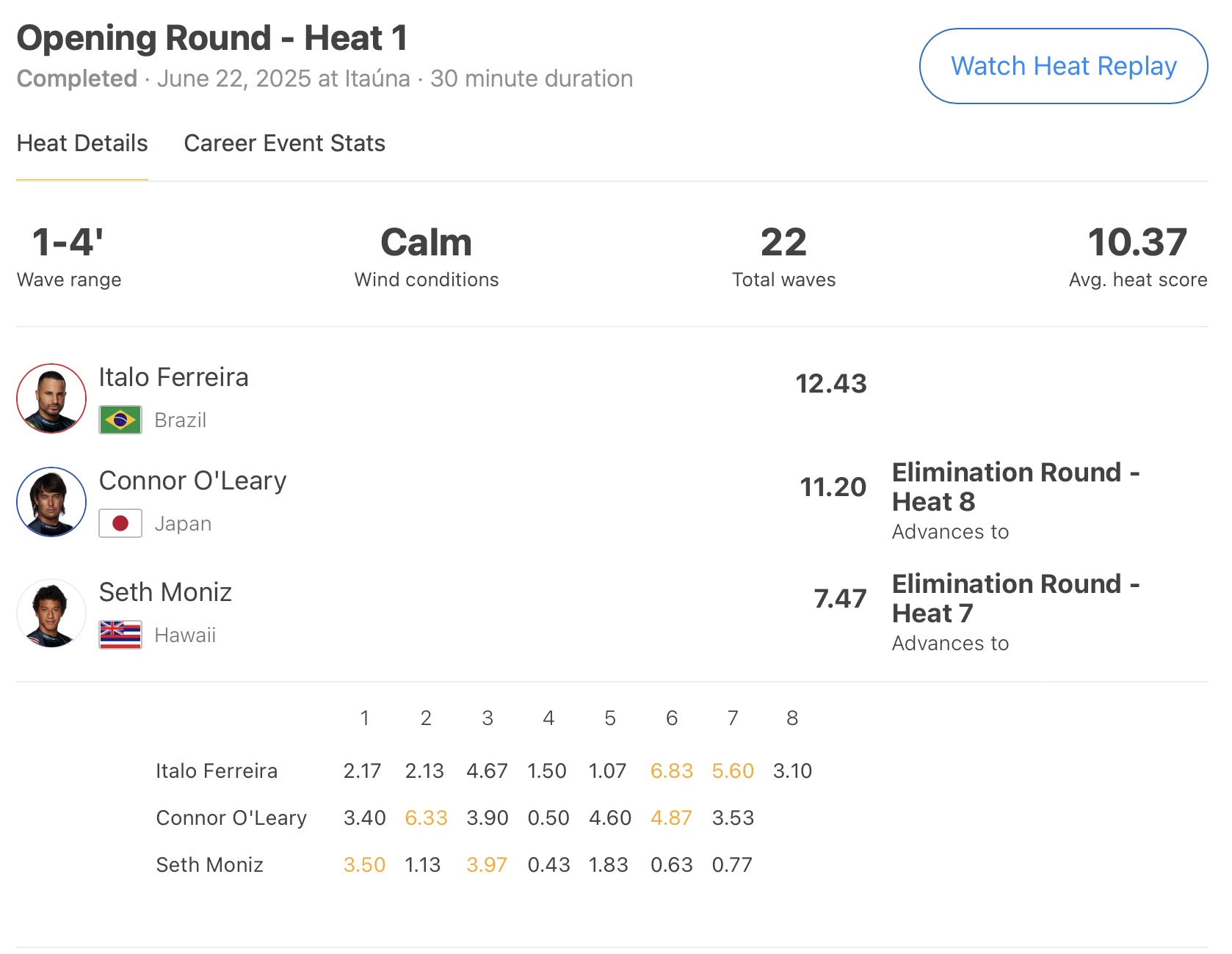The width and height of the screenshot is (1232, 954).
Task: Click Italo Ferreira's name in the score table
Action: [x=217, y=771]
